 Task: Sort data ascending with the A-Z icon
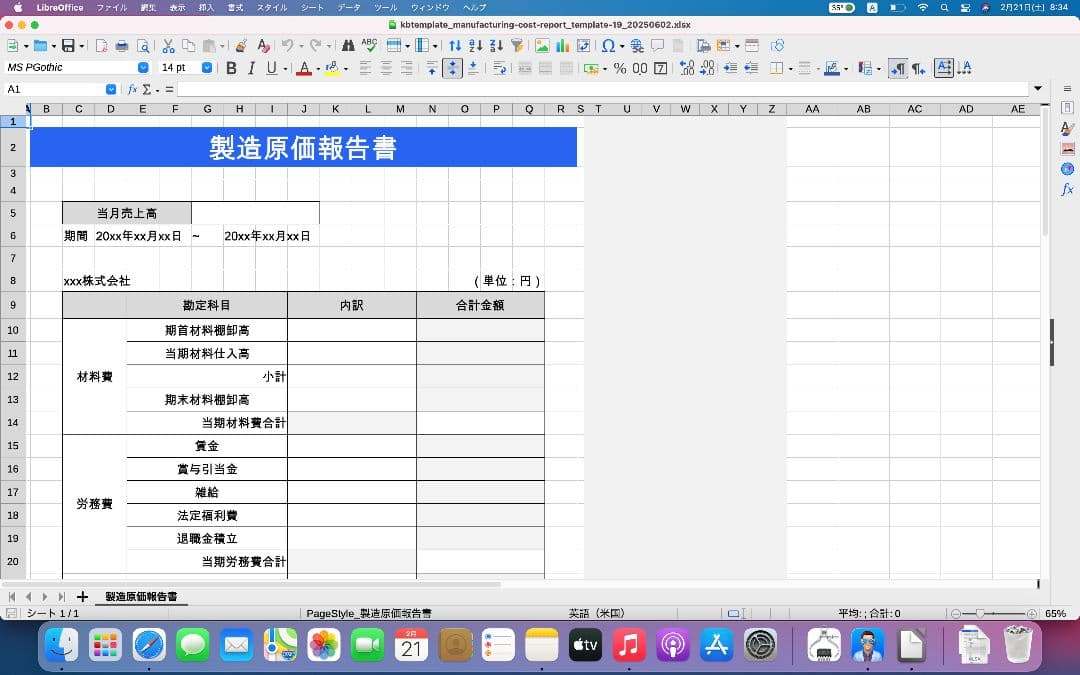coord(473,46)
